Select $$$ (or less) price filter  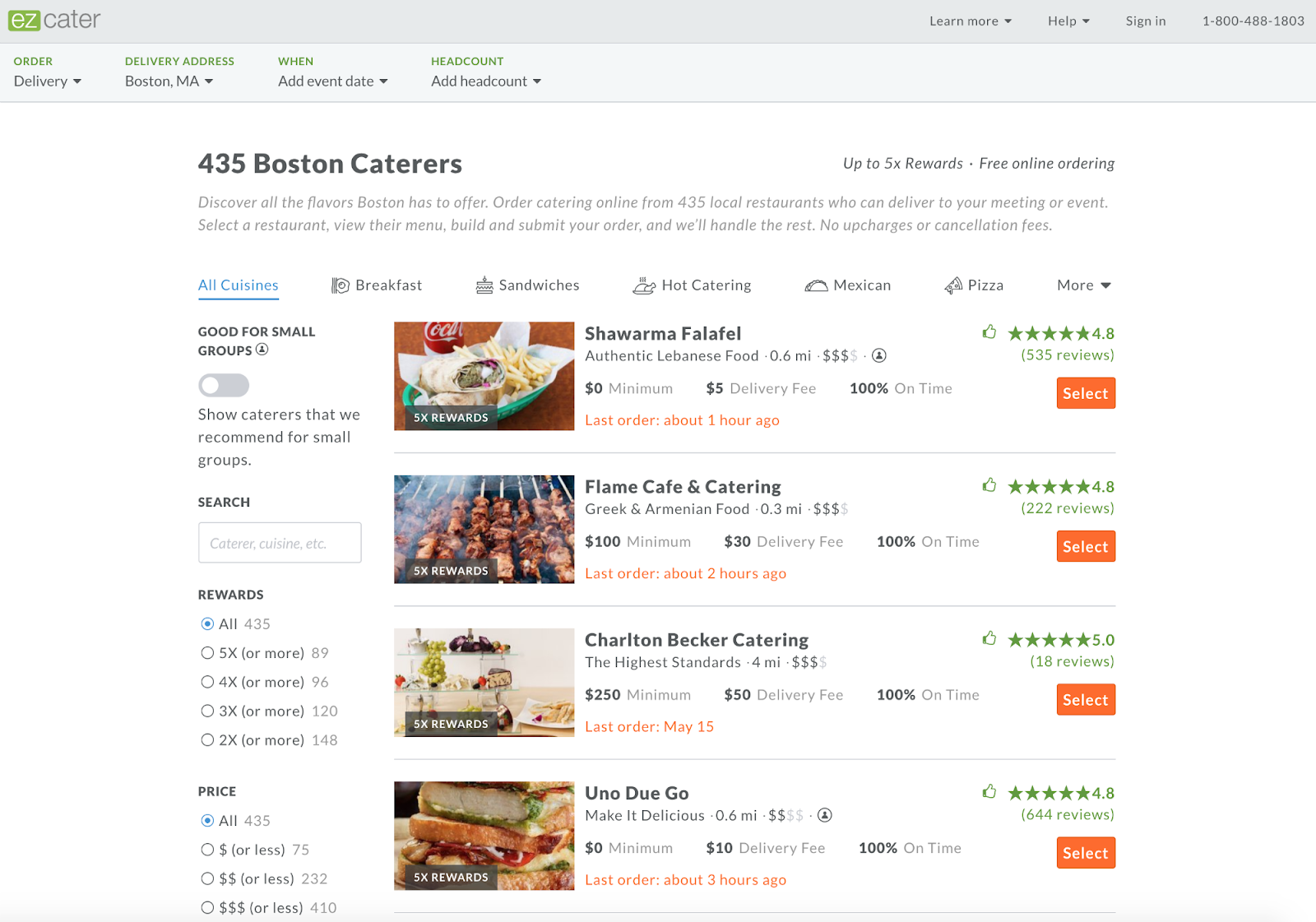point(207,908)
